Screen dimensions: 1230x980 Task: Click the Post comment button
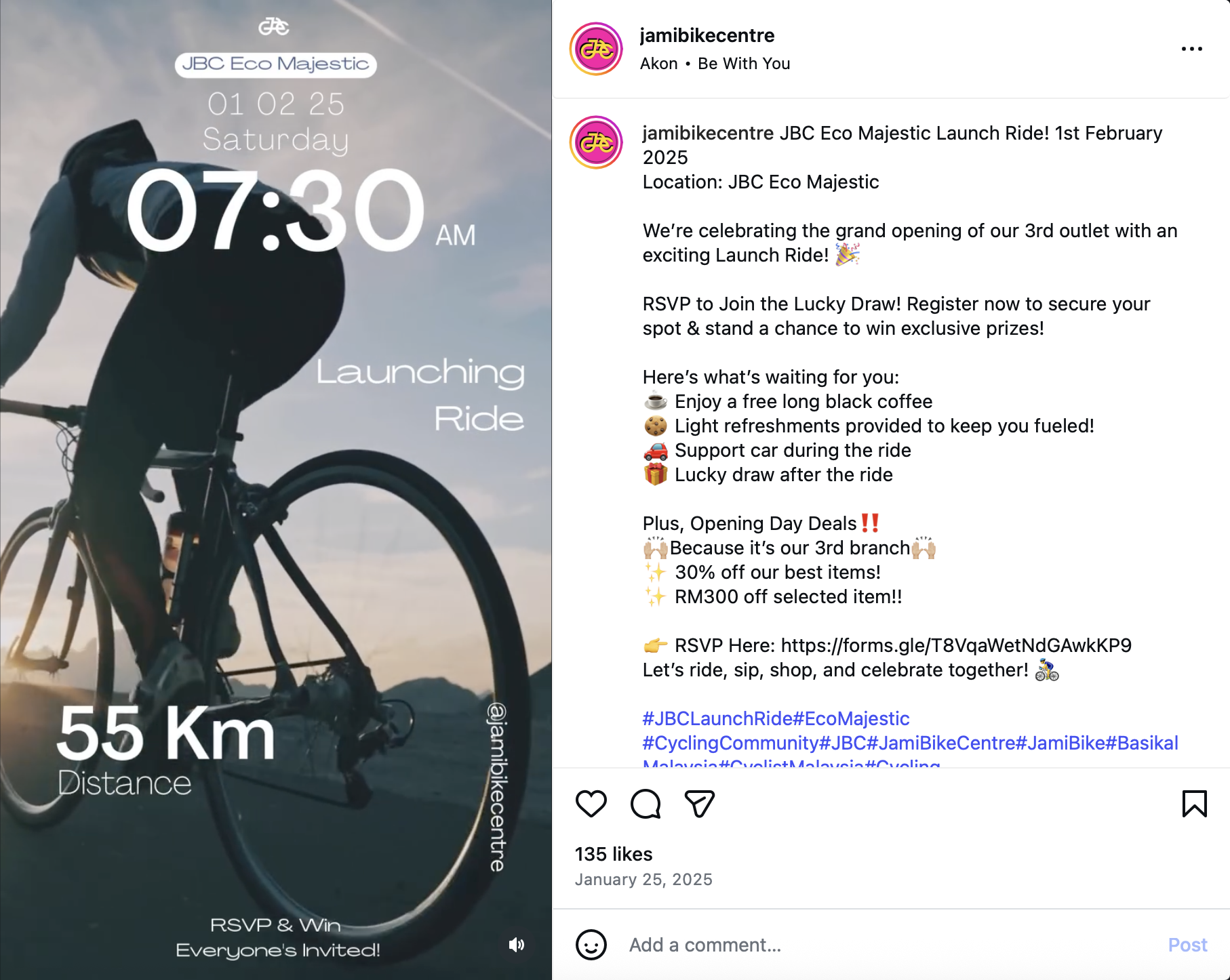(x=1187, y=945)
